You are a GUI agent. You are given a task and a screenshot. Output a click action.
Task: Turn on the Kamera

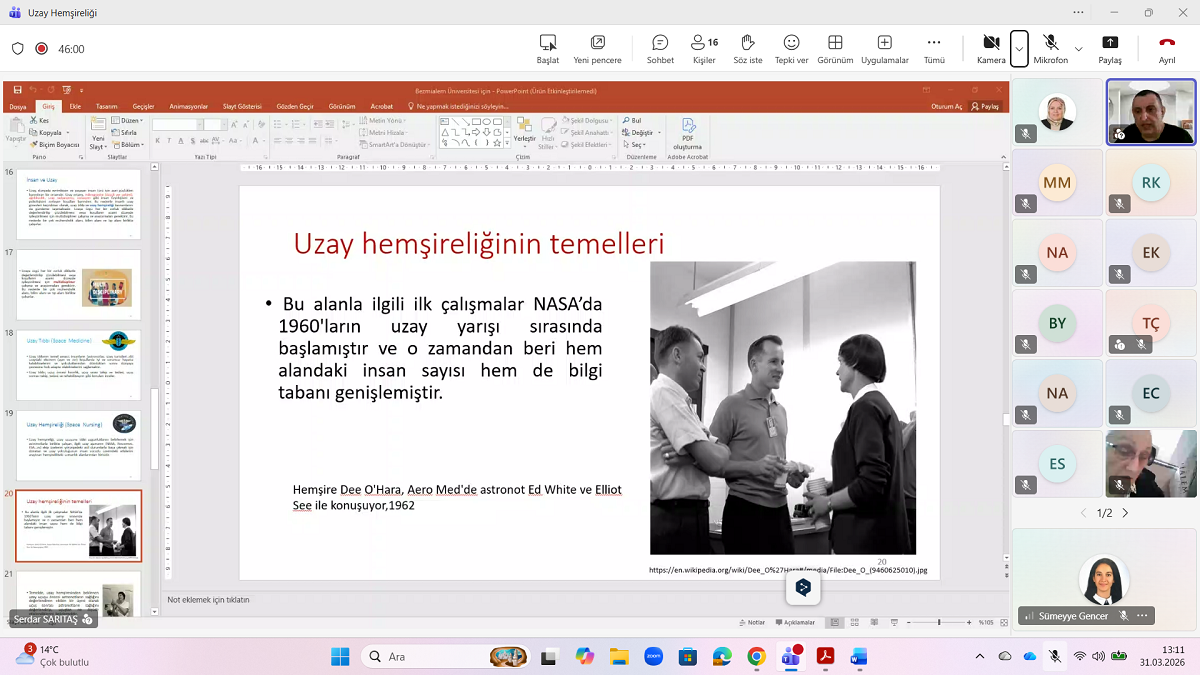[990, 48]
